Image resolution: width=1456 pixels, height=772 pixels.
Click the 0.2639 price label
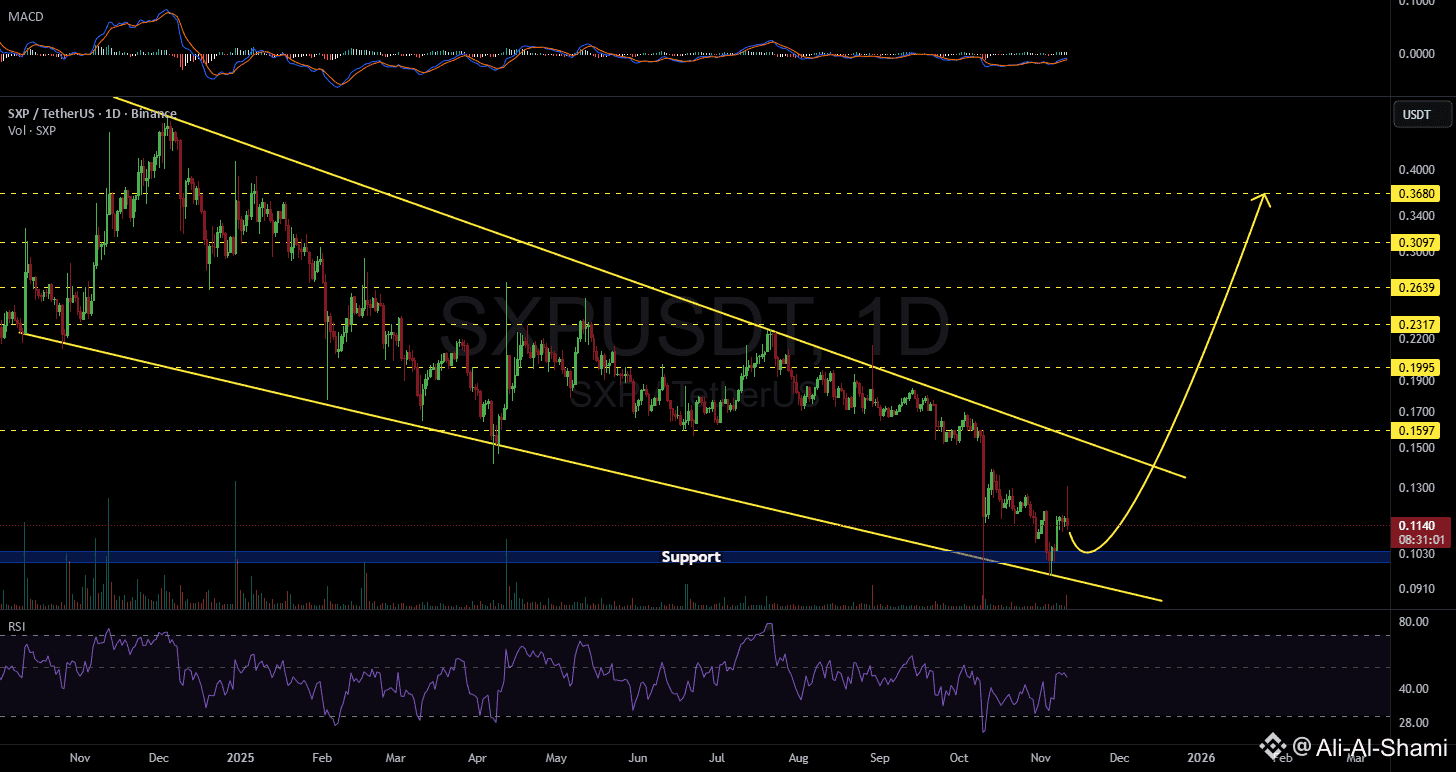[x=1418, y=287]
